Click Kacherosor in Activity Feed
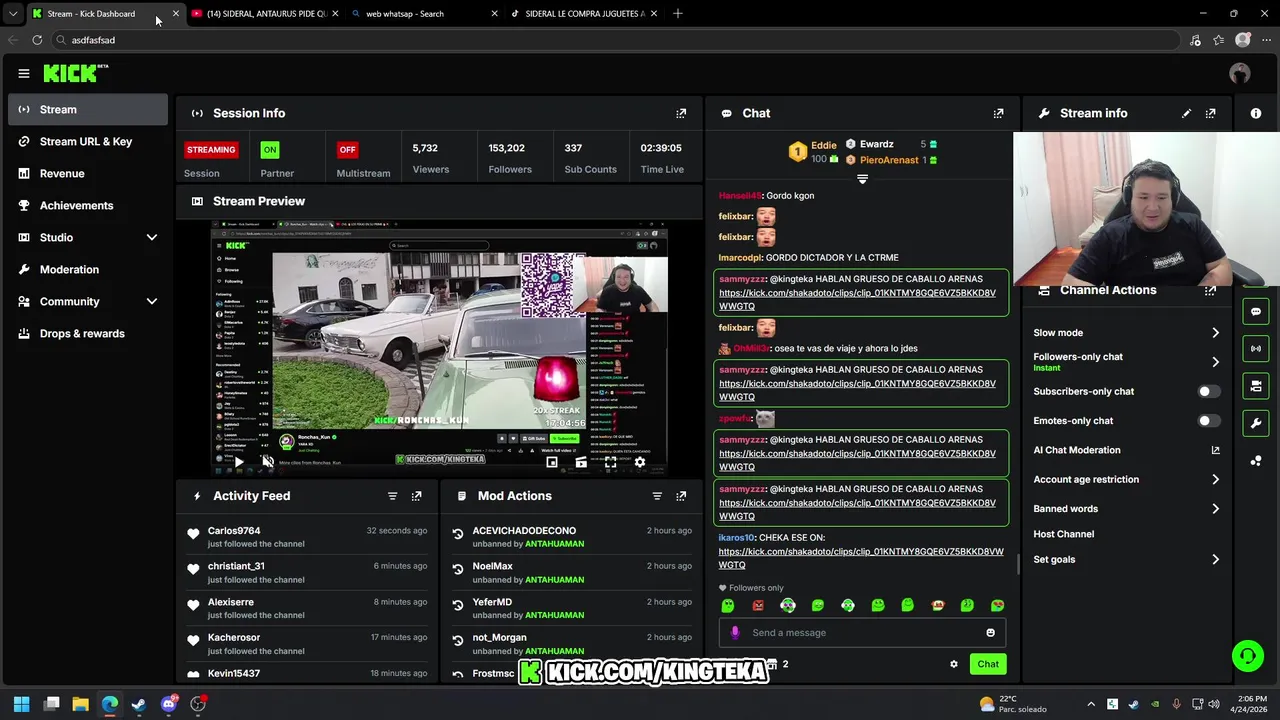The height and width of the screenshot is (720, 1280). click(234, 638)
